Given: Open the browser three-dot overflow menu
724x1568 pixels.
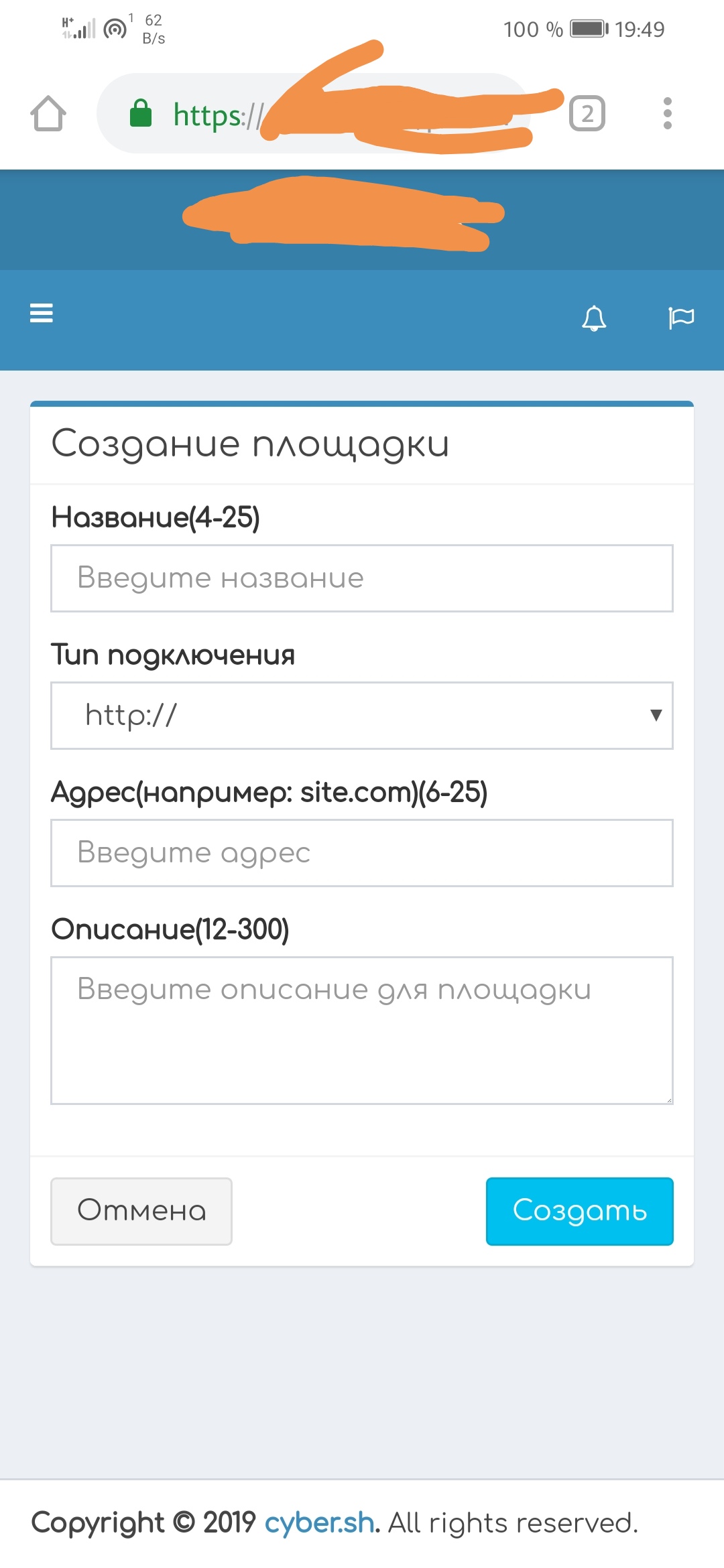Looking at the screenshot, I should click(667, 113).
